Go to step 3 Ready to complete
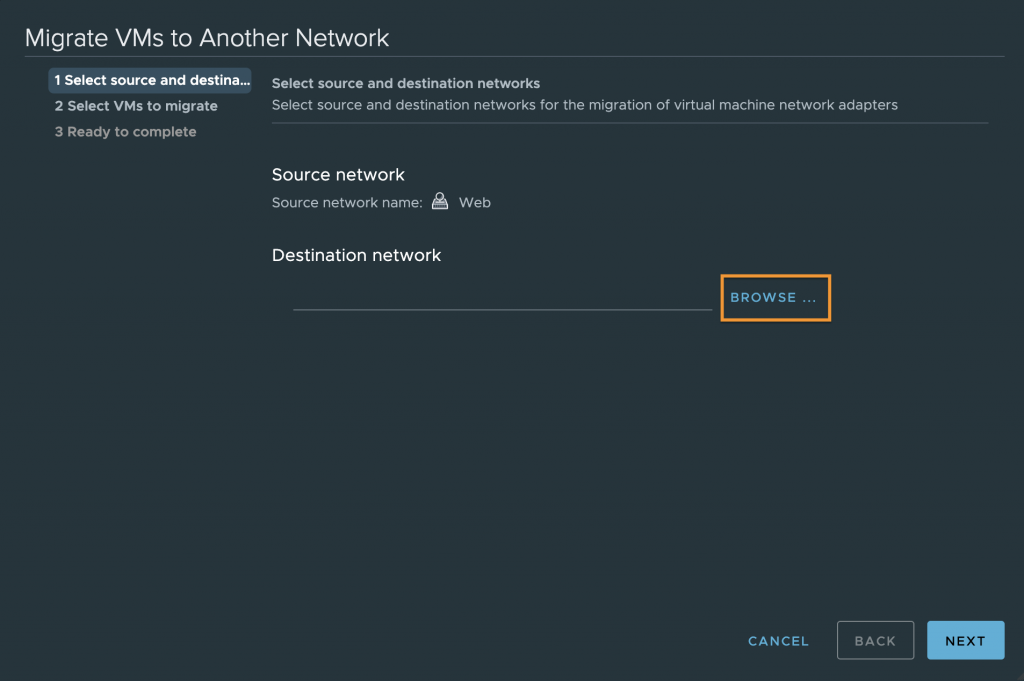1024x681 pixels. [125, 132]
